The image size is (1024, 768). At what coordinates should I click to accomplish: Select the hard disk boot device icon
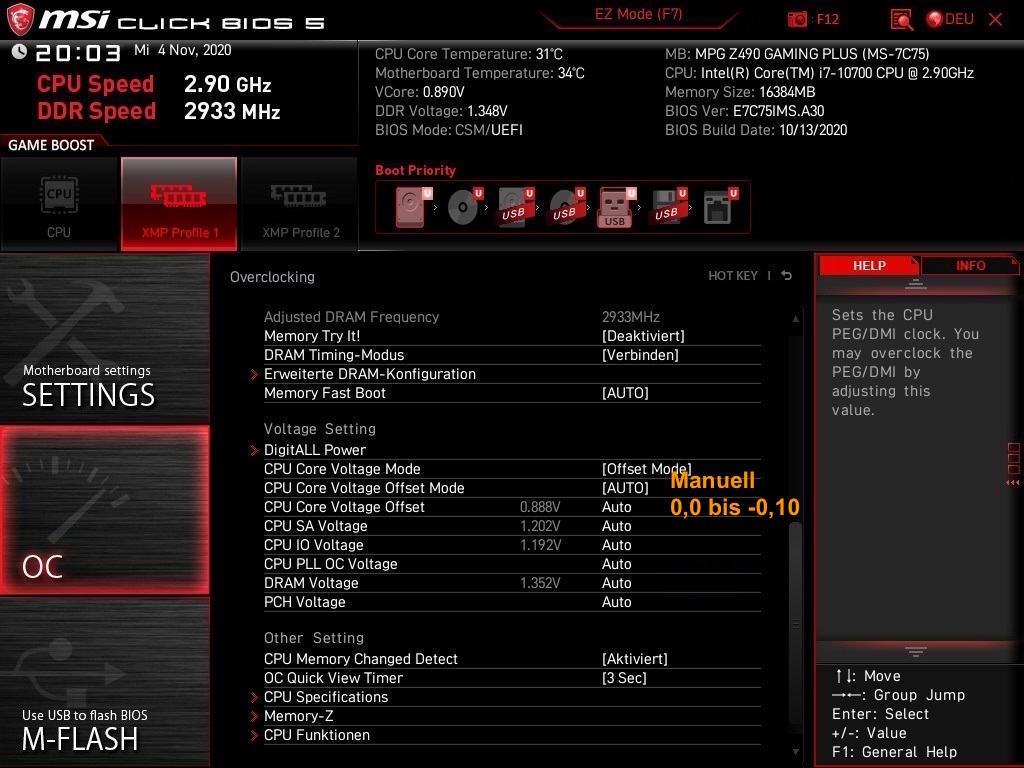pyautogui.click(x=413, y=207)
